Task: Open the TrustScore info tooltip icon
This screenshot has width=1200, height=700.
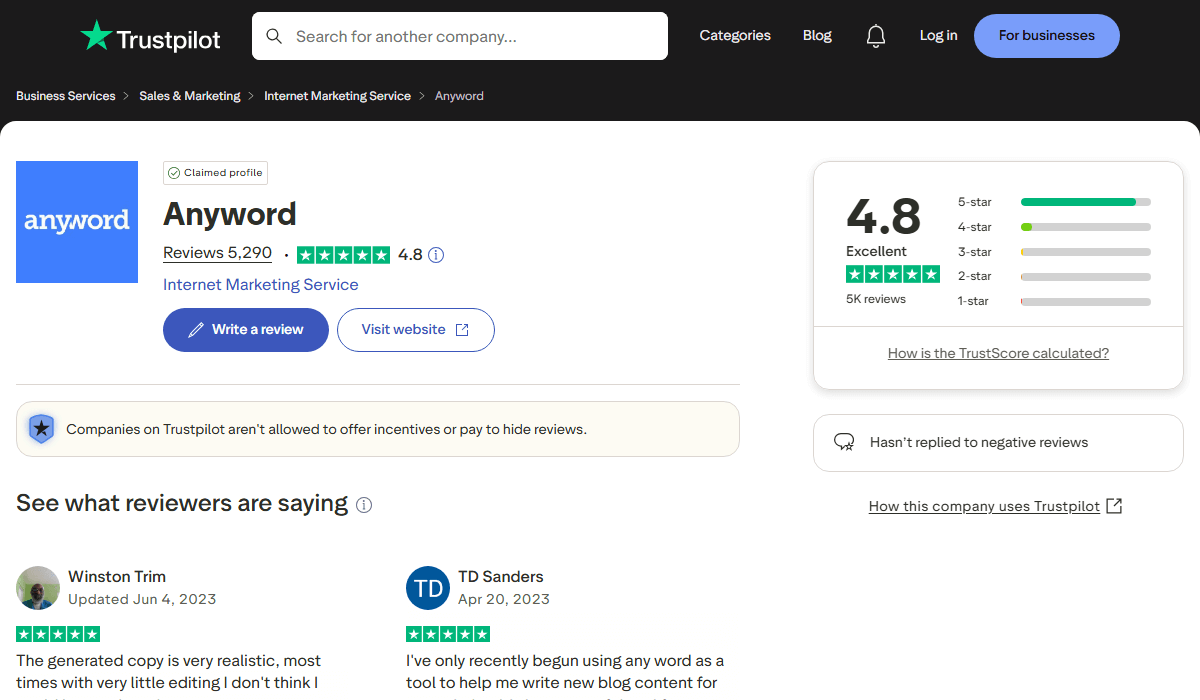Action: click(x=435, y=254)
